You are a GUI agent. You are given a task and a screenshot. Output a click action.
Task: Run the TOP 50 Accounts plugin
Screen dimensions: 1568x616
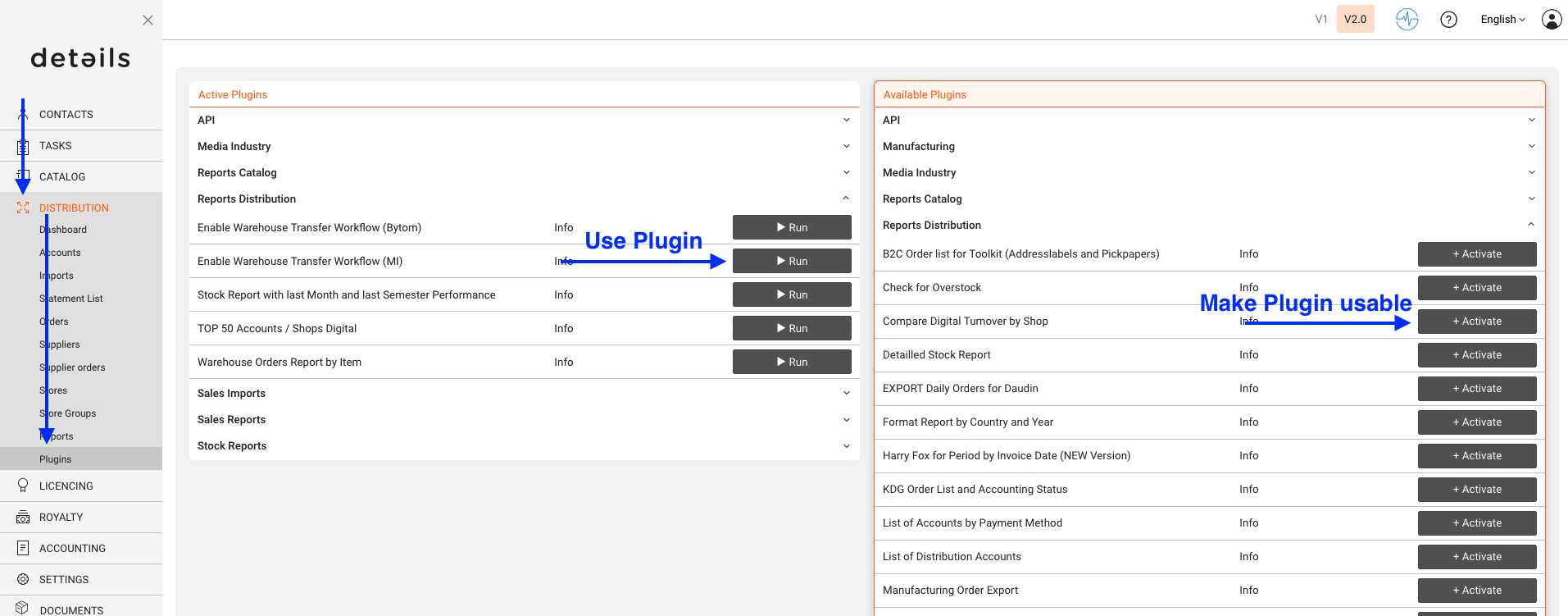[792, 328]
